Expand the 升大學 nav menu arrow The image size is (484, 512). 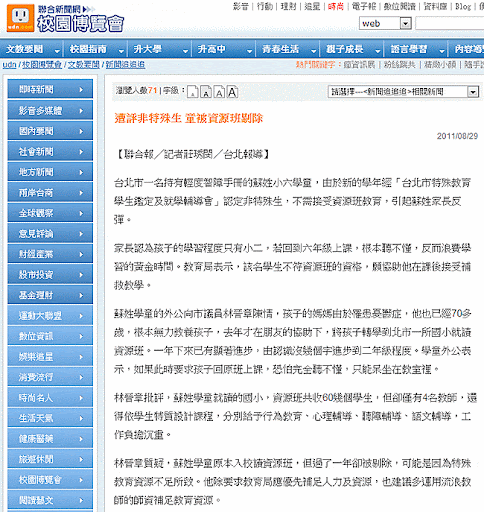pos(185,51)
